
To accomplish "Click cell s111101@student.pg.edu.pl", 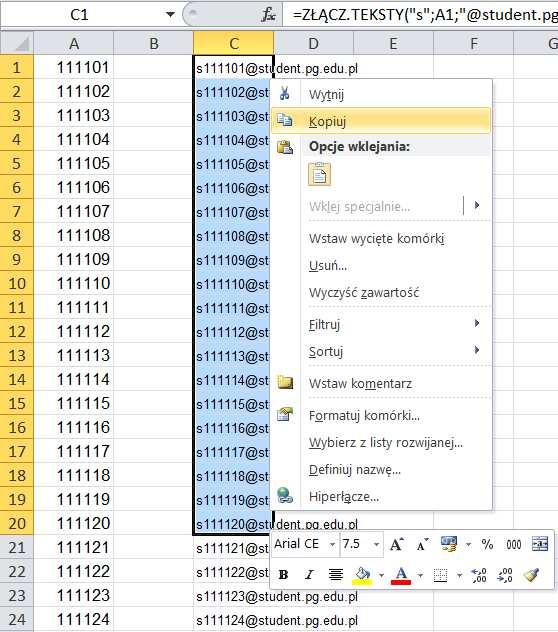I will pyautogui.click(x=233, y=67).
